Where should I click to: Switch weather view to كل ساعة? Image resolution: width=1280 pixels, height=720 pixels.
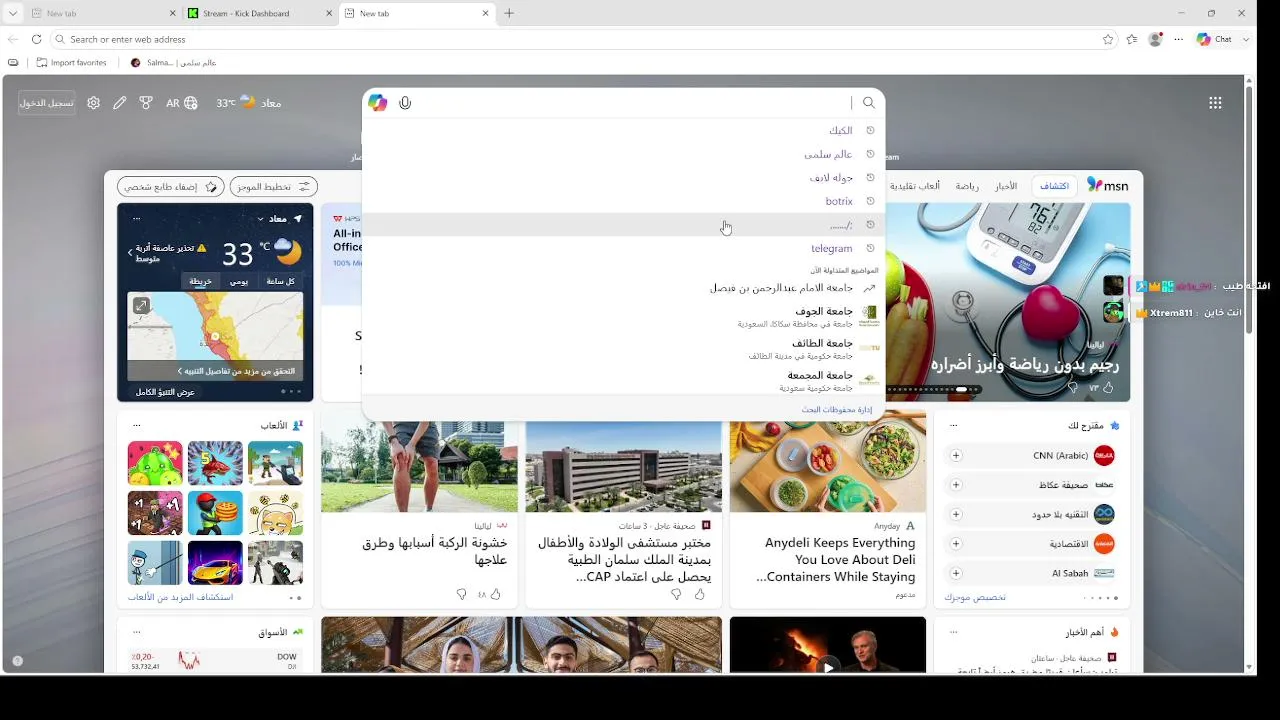(x=280, y=281)
